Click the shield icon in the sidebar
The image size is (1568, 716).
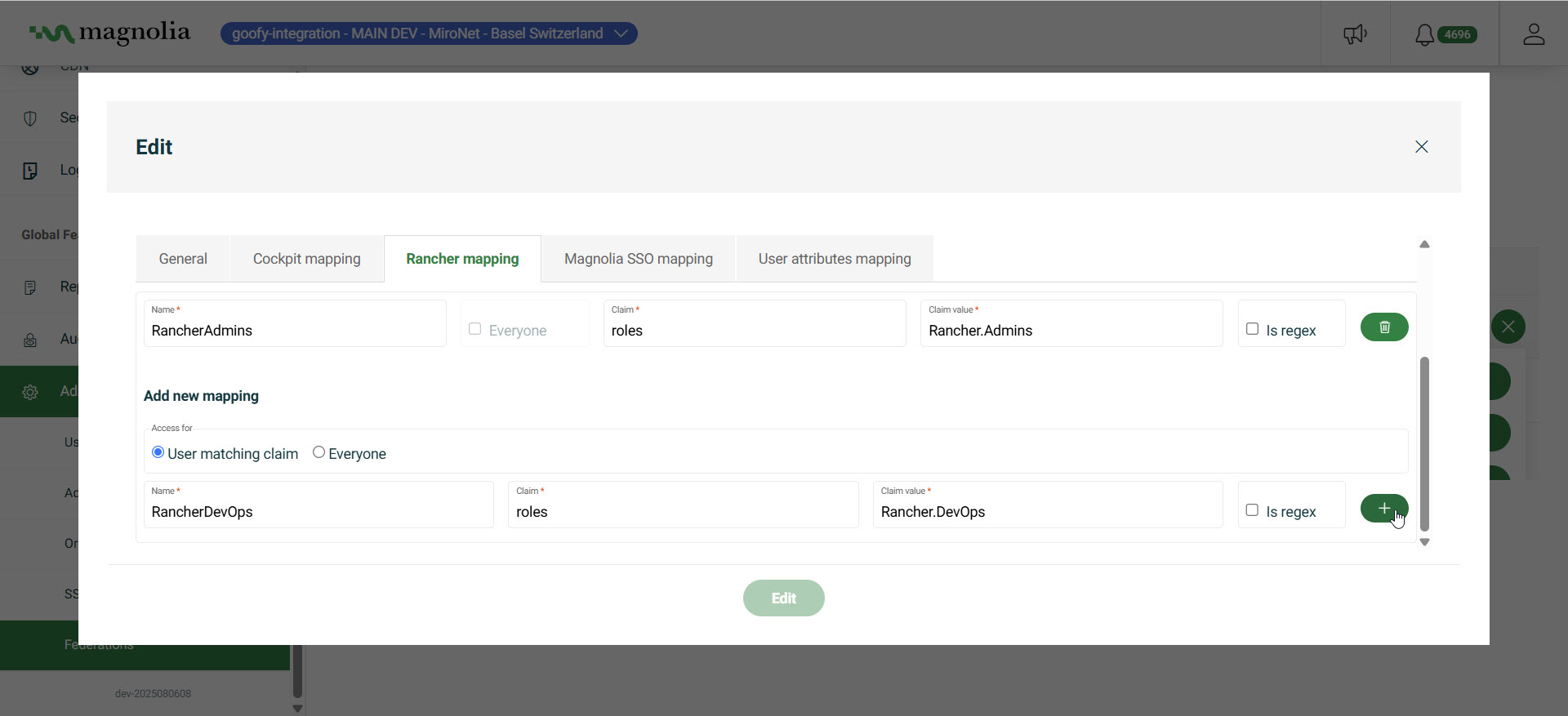click(30, 118)
